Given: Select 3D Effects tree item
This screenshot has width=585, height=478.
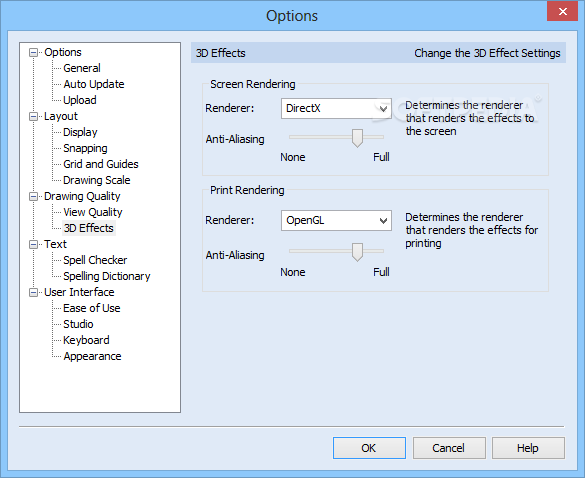Looking at the screenshot, I should click(89, 228).
